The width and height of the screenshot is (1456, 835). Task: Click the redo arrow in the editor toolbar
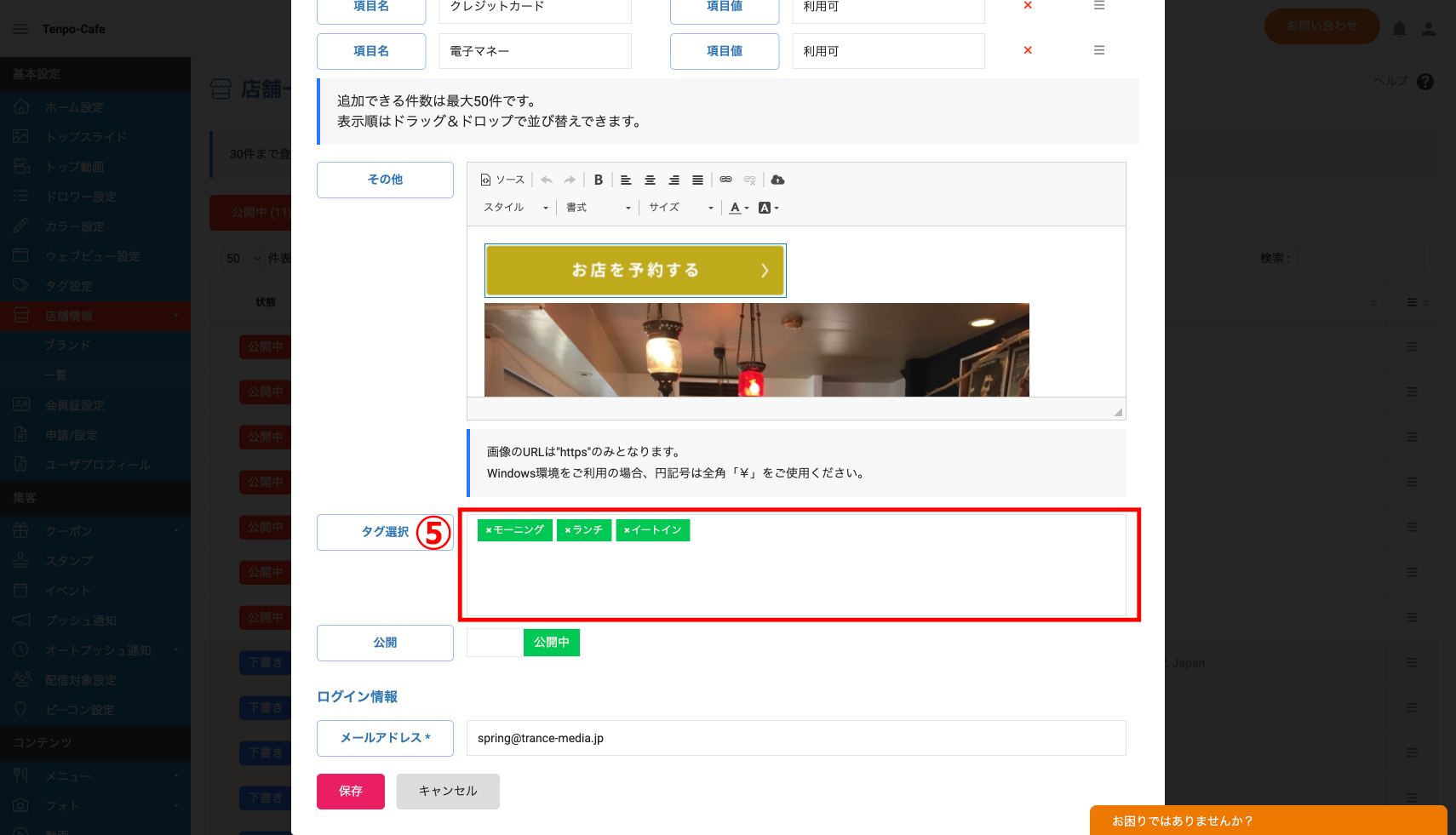coord(570,180)
